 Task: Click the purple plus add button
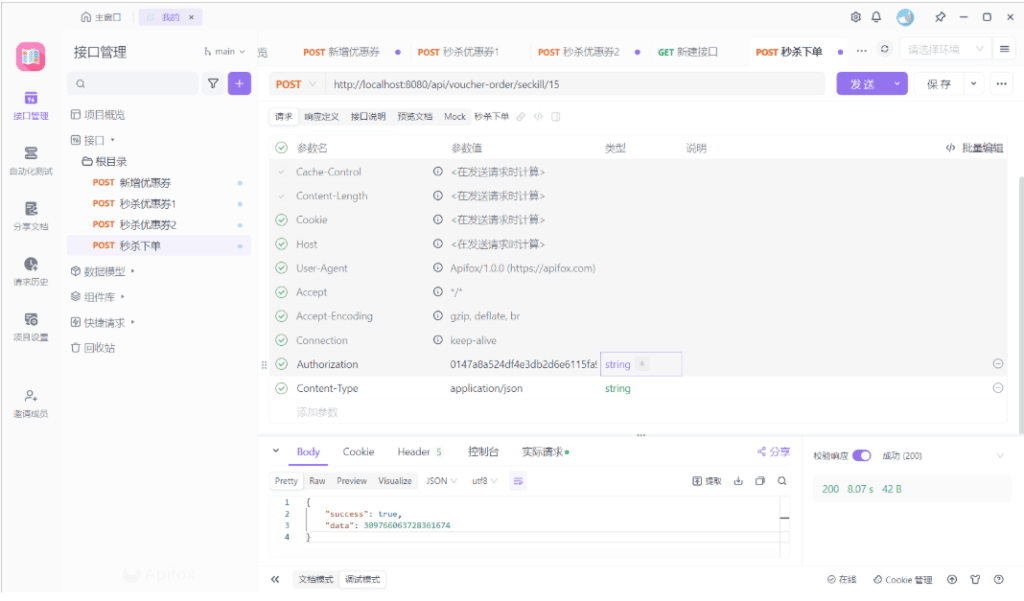point(239,85)
